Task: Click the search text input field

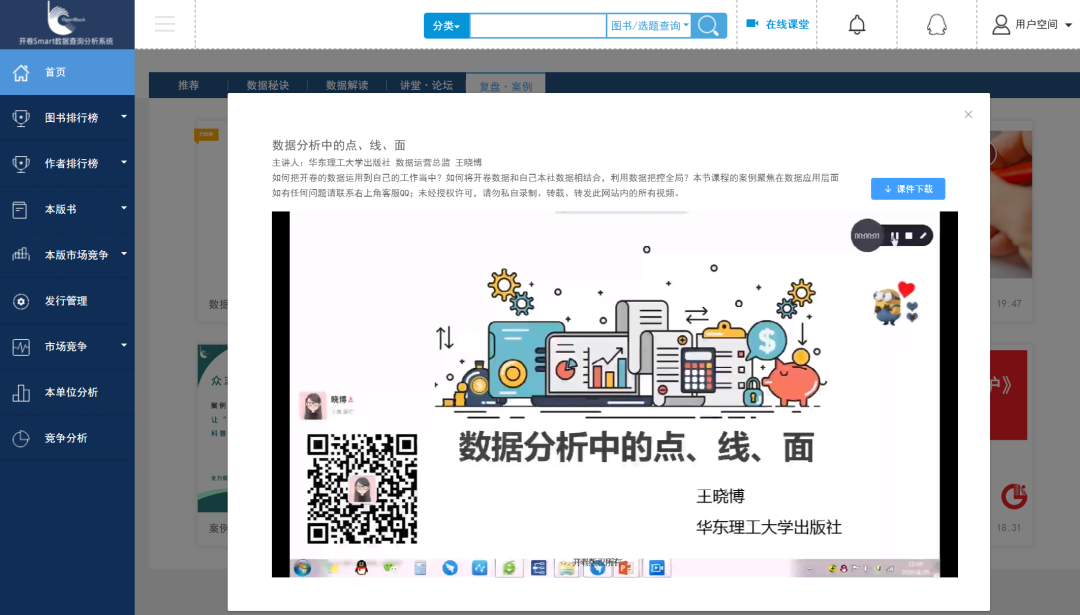Action: 538,25
